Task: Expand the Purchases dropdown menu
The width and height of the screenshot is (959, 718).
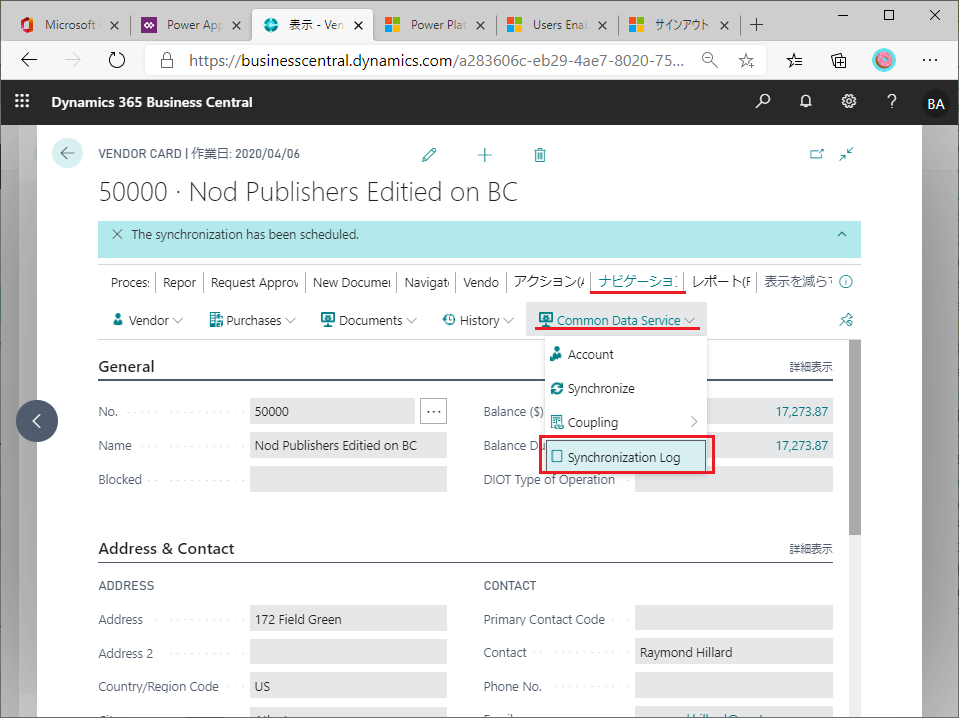Action: tap(252, 320)
